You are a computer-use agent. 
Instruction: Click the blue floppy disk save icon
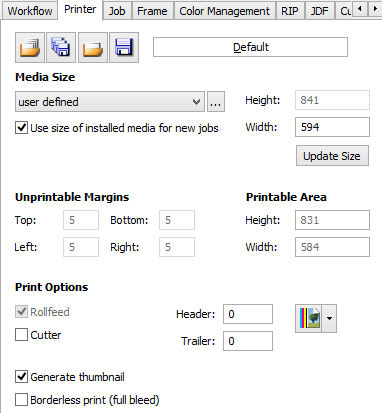[124, 47]
